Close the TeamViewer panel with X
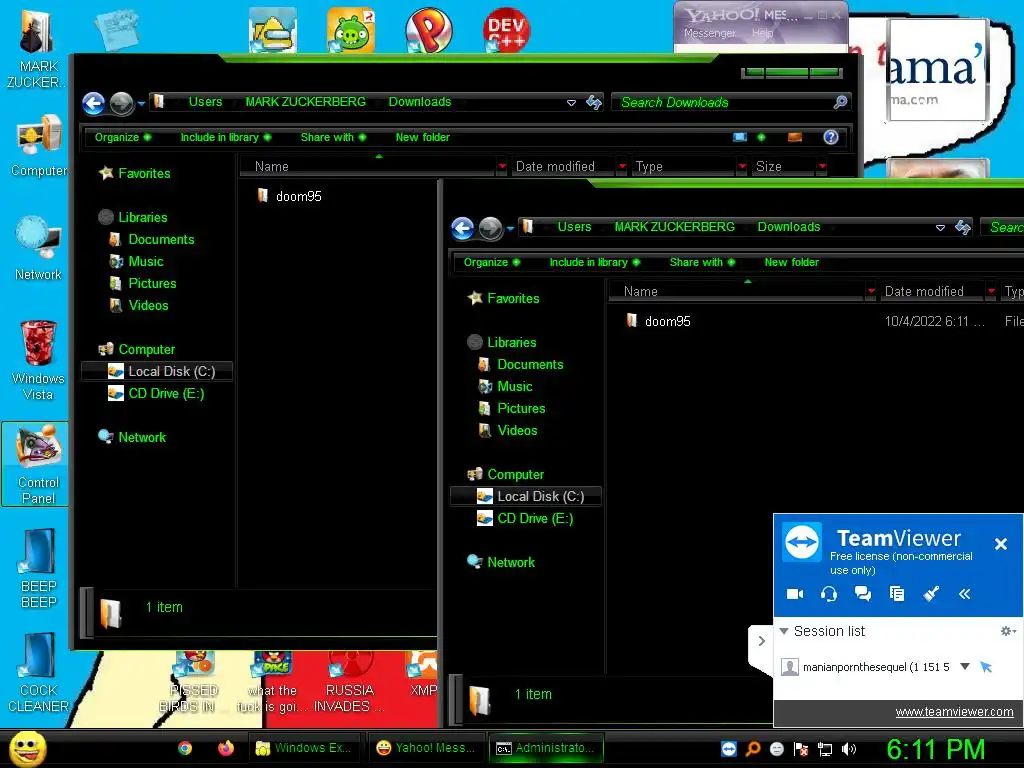 pos(1000,543)
